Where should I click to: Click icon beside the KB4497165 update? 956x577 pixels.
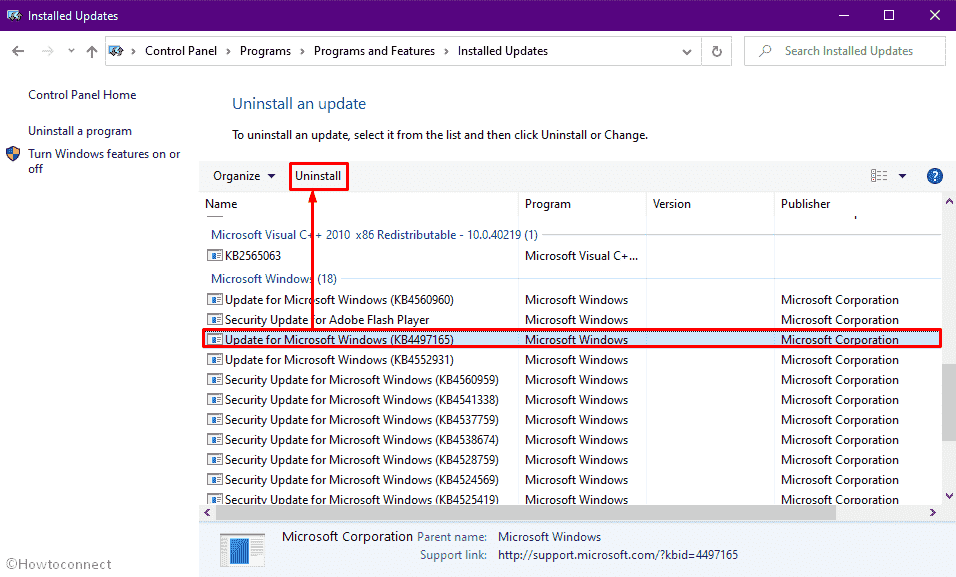click(215, 339)
